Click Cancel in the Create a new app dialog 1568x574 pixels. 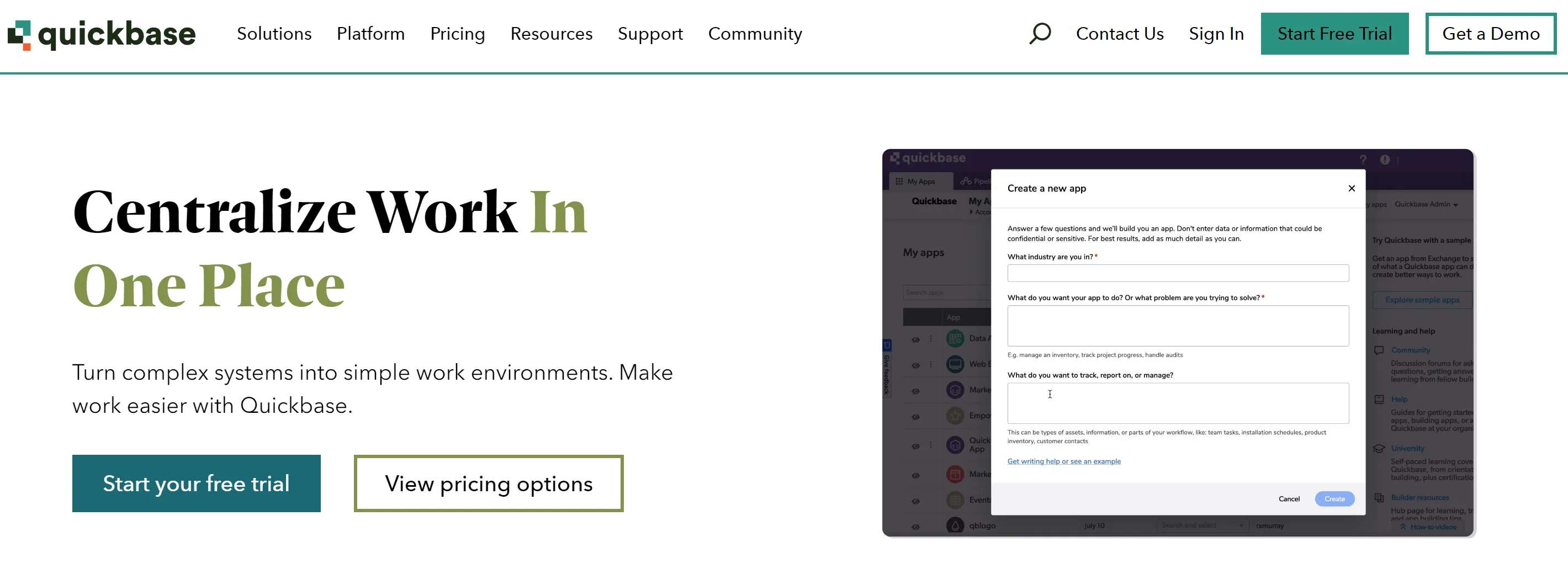tap(1289, 498)
